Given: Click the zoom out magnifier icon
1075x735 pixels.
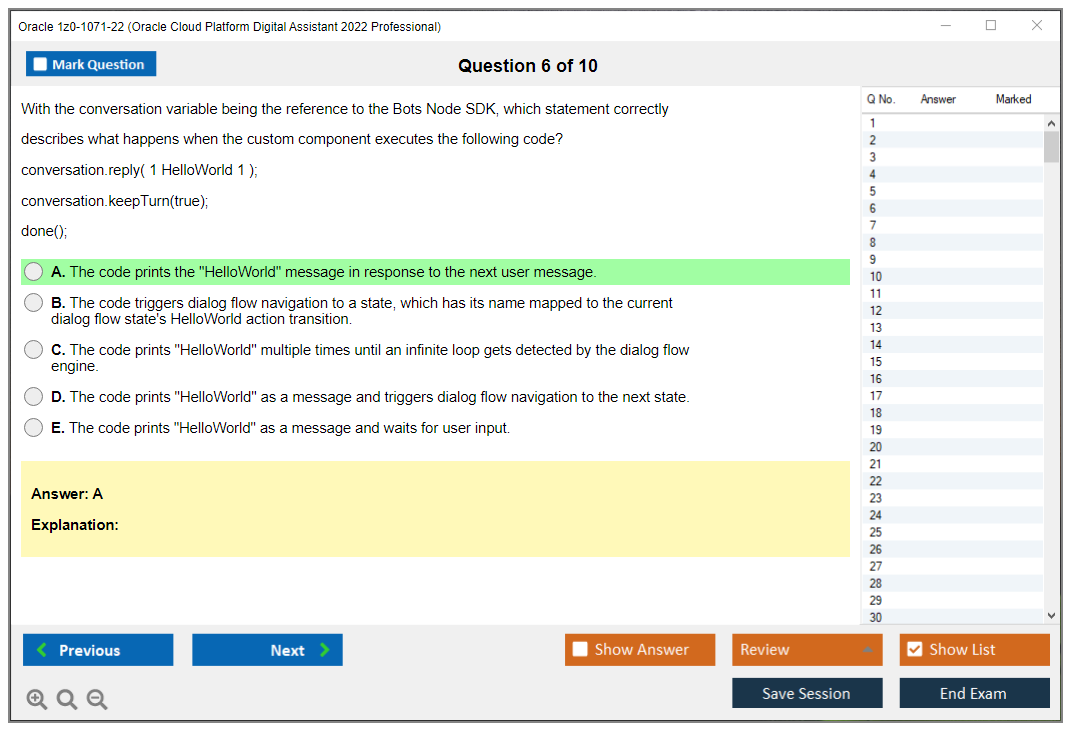Looking at the screenshot, I should point(97,699).
